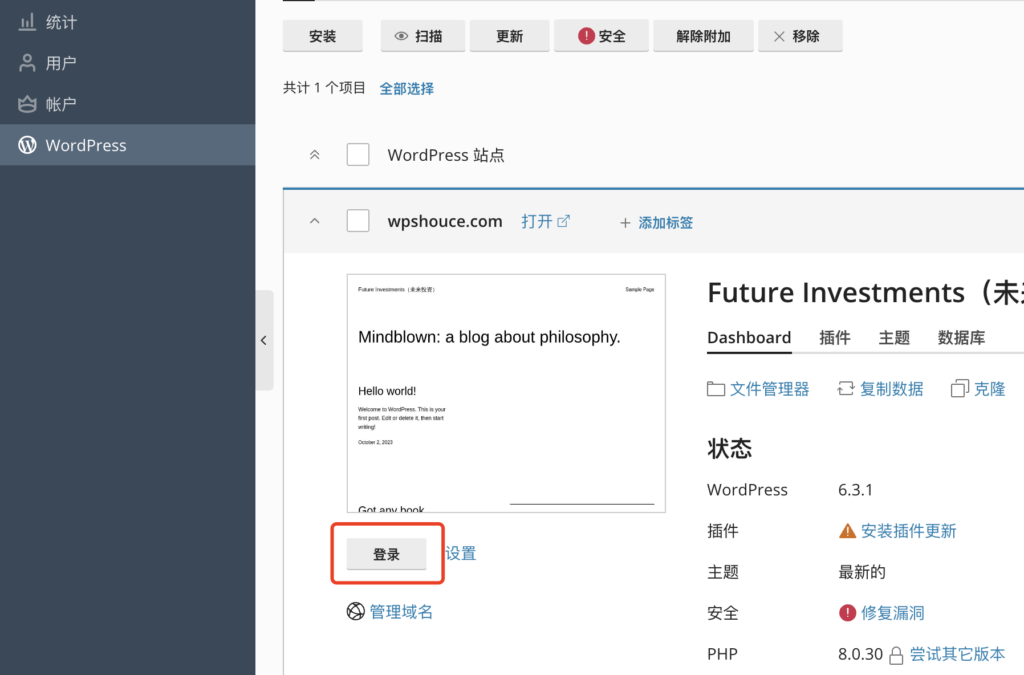
Task: Open the WordPress sidebar icon
Action: point(27,145)
